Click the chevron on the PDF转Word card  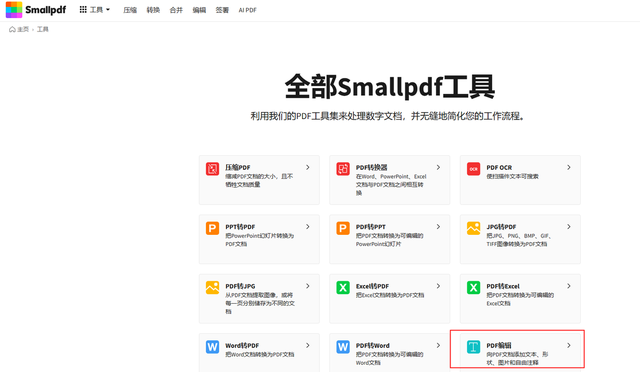(438, 345)
